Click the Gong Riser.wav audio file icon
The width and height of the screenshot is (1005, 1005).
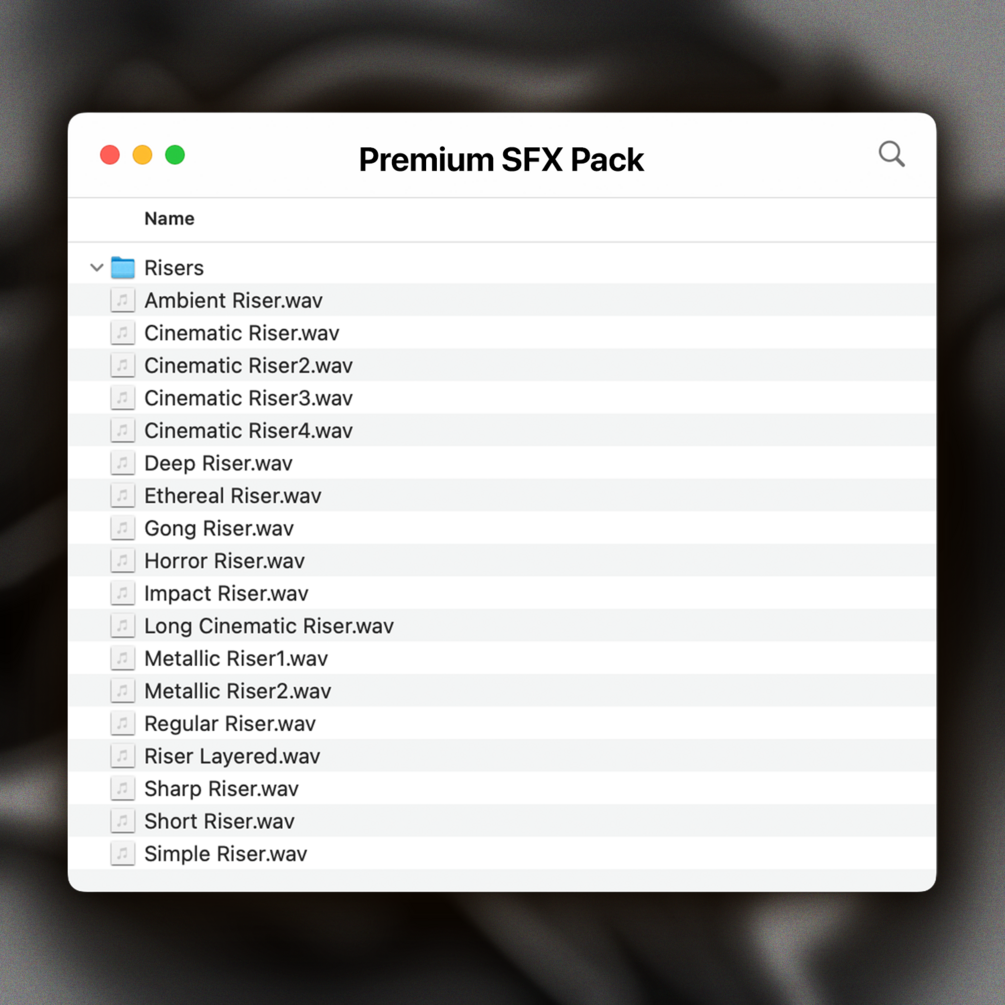coord(123,528)
